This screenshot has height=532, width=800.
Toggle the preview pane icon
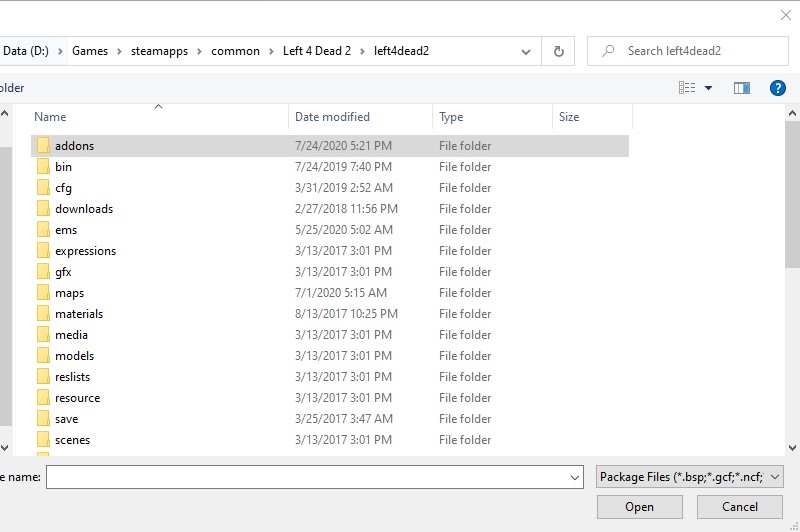pyautogui.click(x=741, y=88)
